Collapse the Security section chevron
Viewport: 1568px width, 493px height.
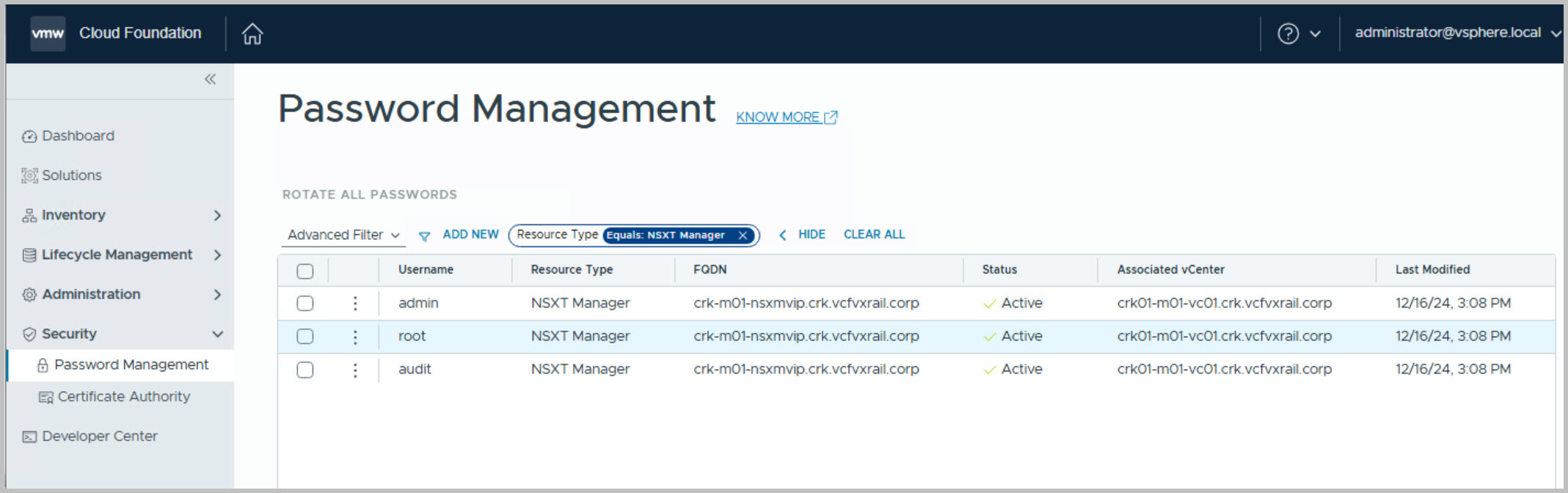pos(217,335)
